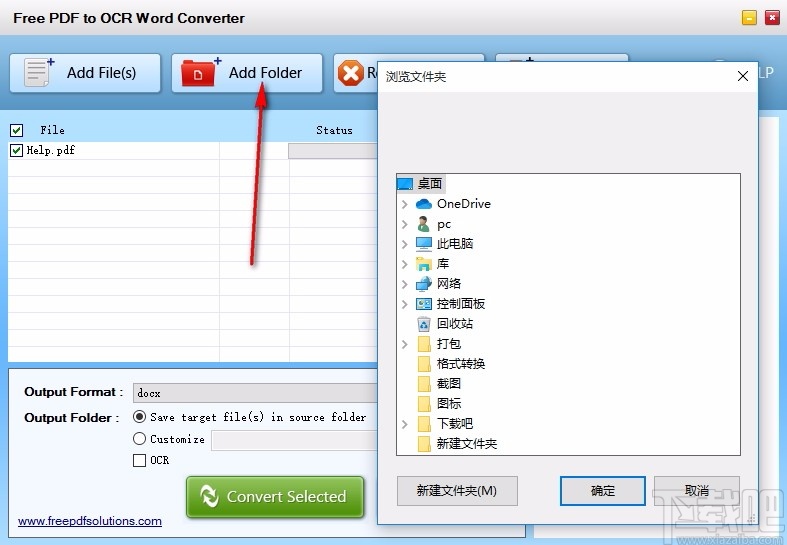Select OneDrive in the folder tree
Viewport: 787px width, 545px height.
tap(464, 204)
